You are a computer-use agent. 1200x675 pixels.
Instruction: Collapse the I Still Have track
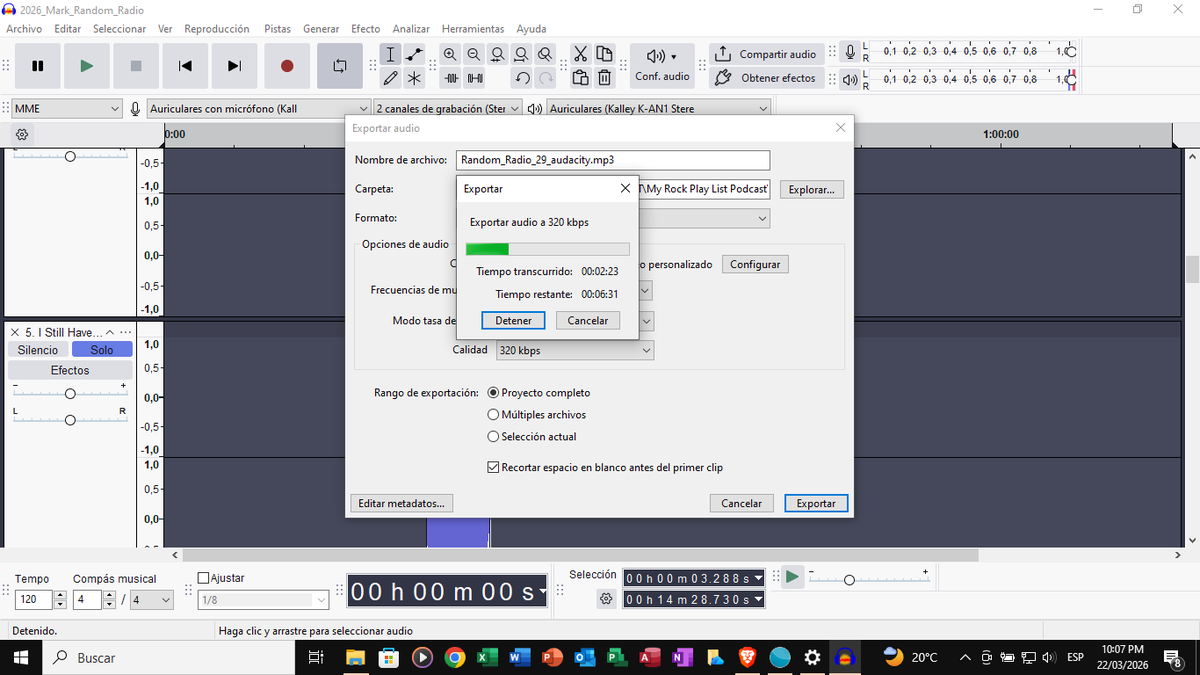[110, 331]
